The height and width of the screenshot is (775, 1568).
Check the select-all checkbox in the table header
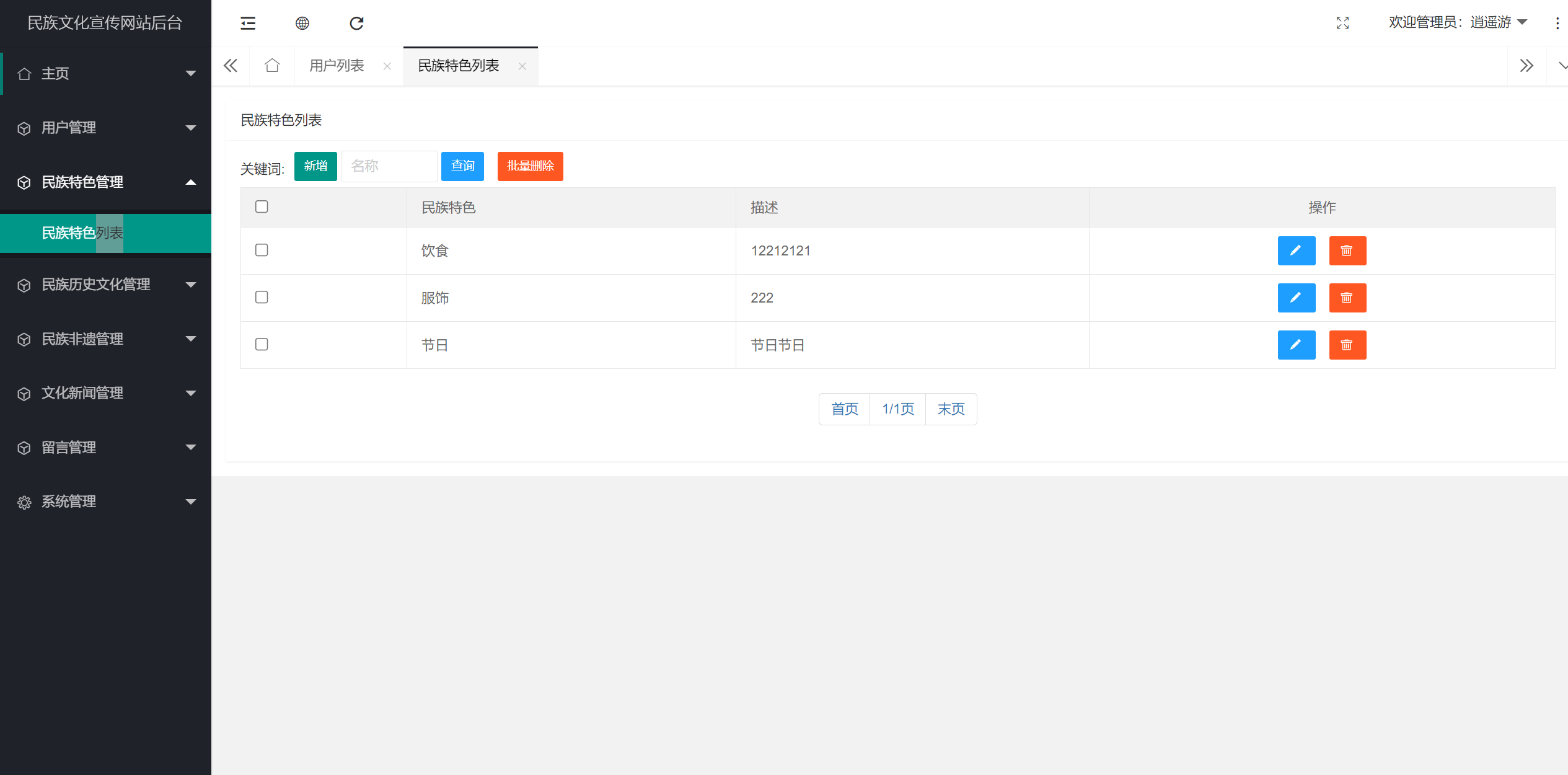click(262, 206)
